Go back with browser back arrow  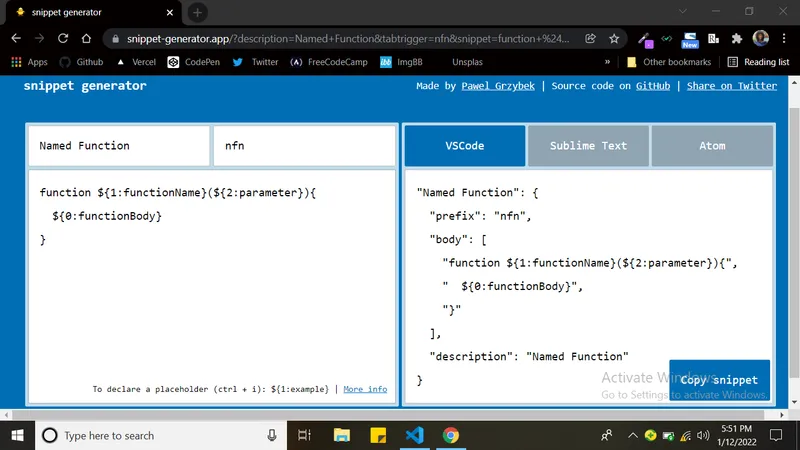tap(16, 39)
